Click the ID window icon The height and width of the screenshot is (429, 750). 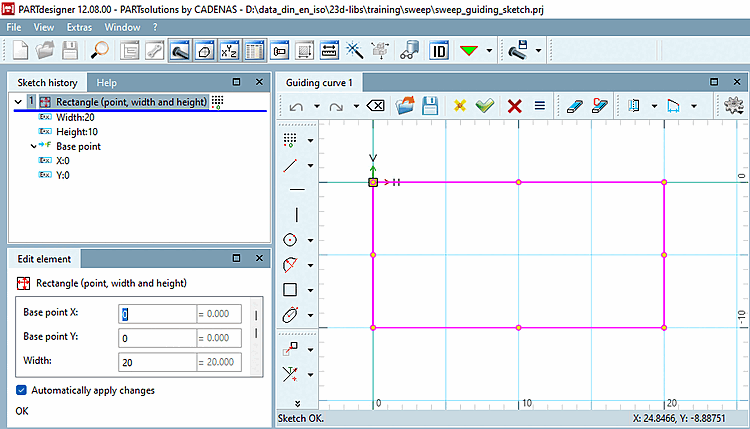click(x=439, y=50)
